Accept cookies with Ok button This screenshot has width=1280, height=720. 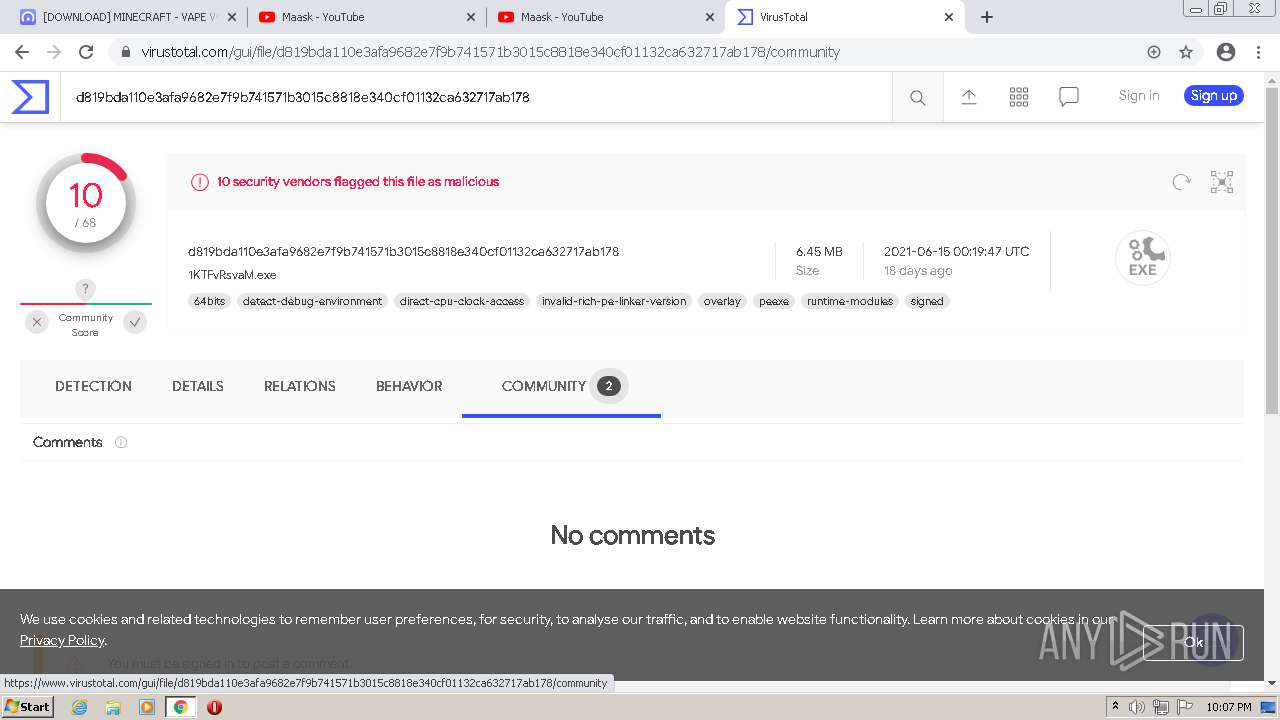click(x=1194, y=643)
